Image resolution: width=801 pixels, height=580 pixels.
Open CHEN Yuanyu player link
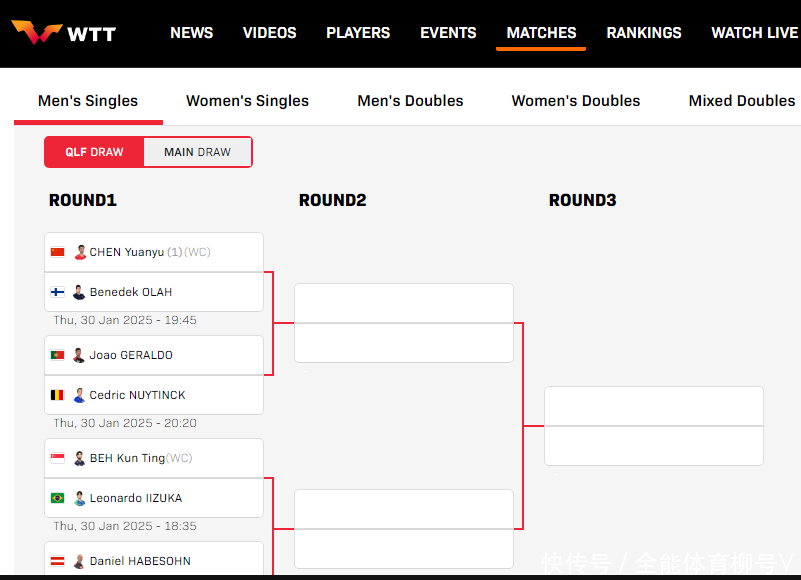point(126,252)
